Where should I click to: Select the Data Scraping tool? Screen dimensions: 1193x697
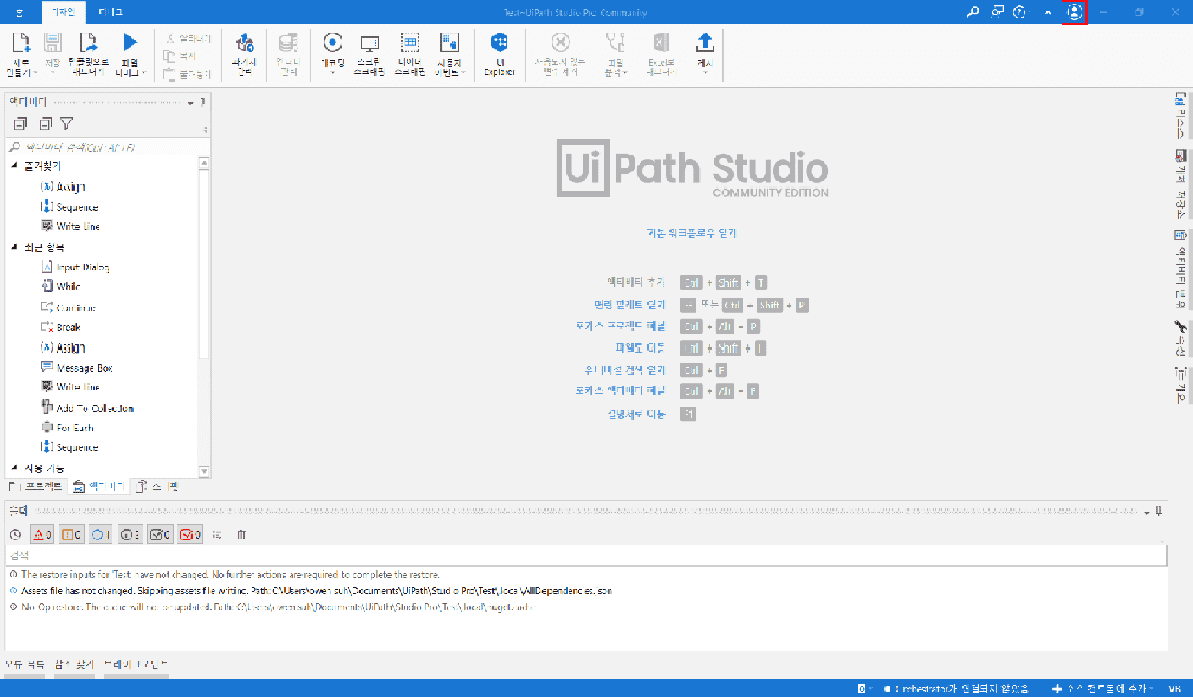tap(409, 53)
